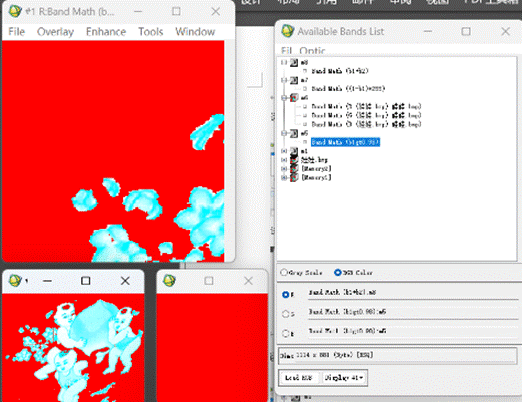Click the Load RGB button
The height and width of the screenshot is (402, 522).
tap(299, 378)
